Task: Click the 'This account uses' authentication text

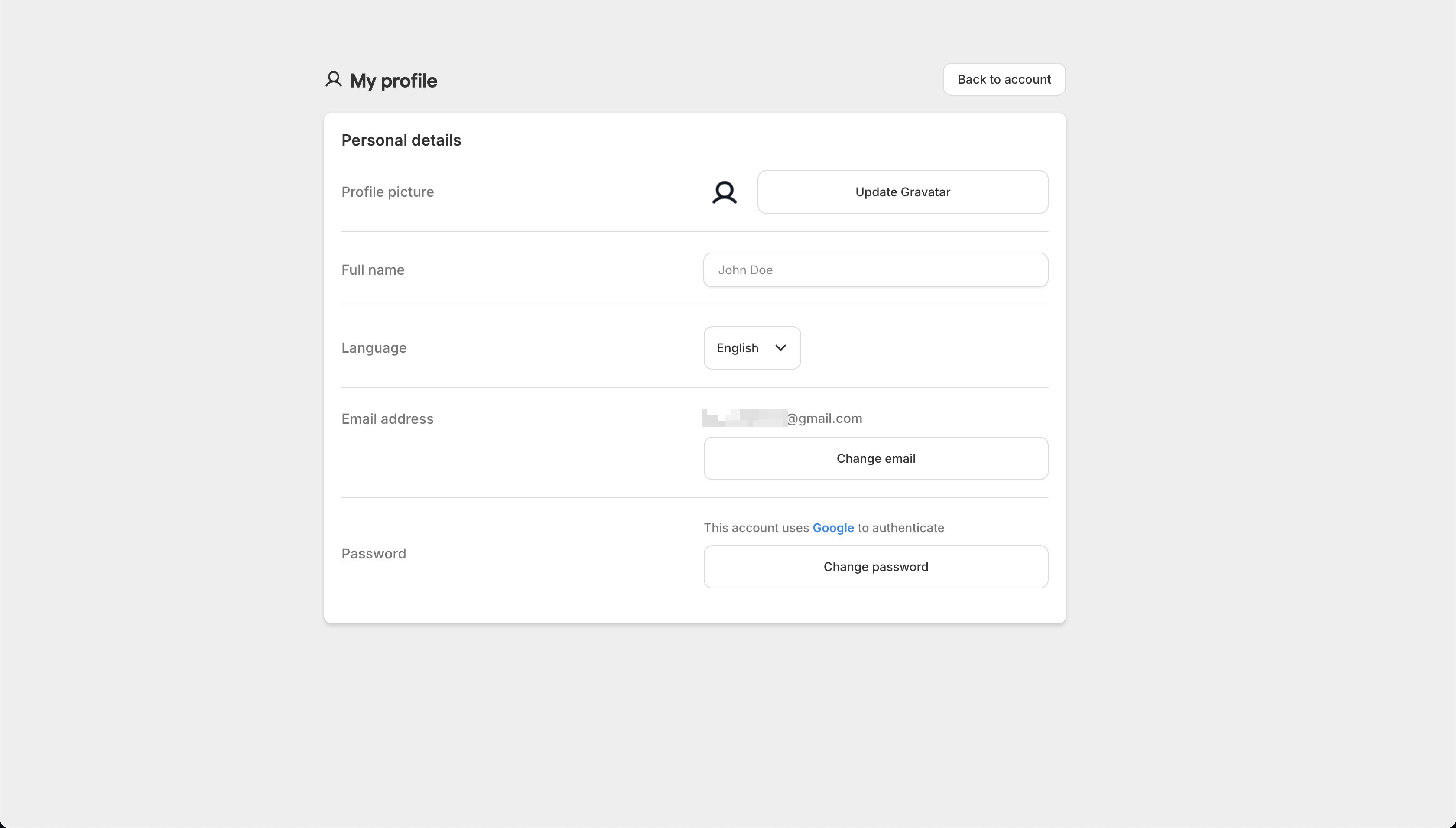Action: [756, 528]
